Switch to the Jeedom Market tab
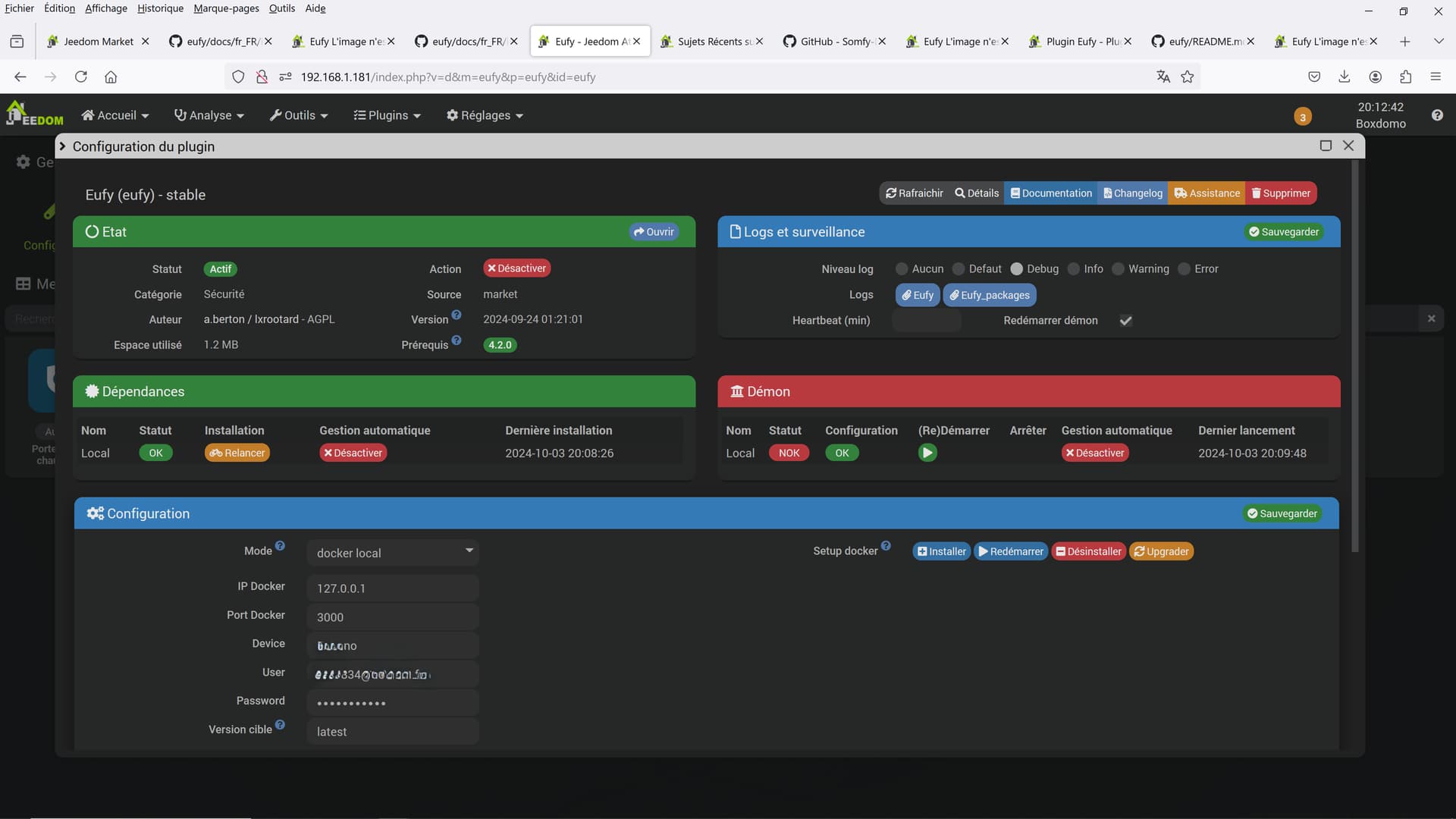 [97, 42]
